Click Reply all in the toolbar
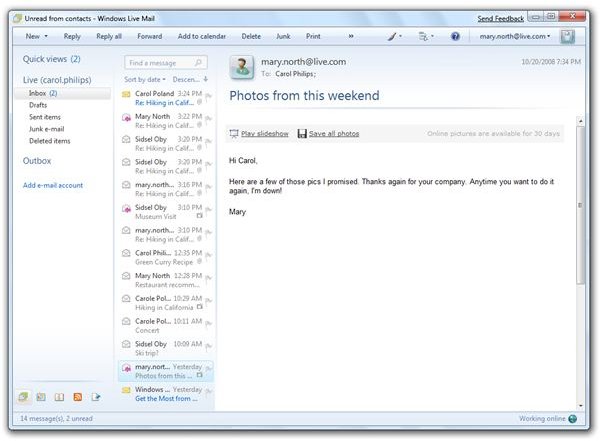This screenshot has height=441, width=600. (108, 36)
